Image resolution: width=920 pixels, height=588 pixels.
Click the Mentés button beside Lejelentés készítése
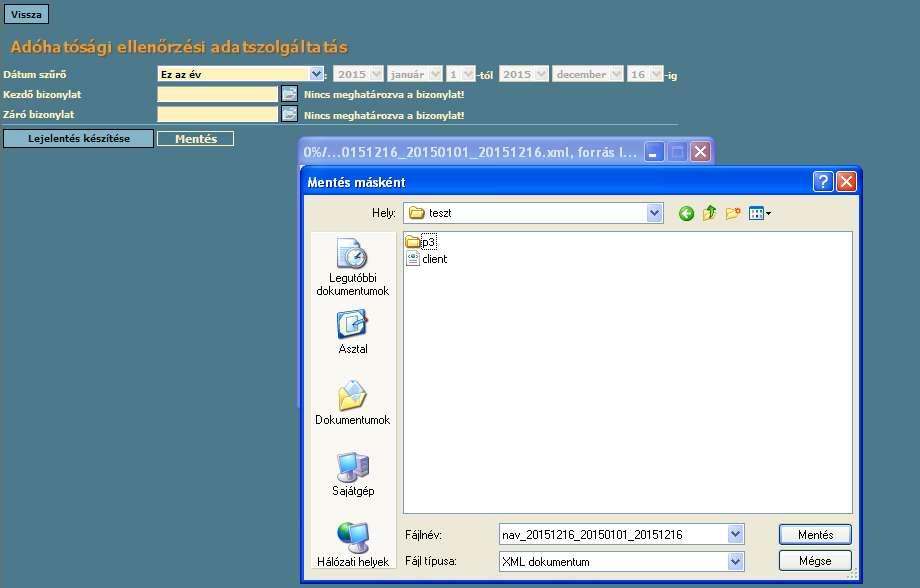click(195, 138)
